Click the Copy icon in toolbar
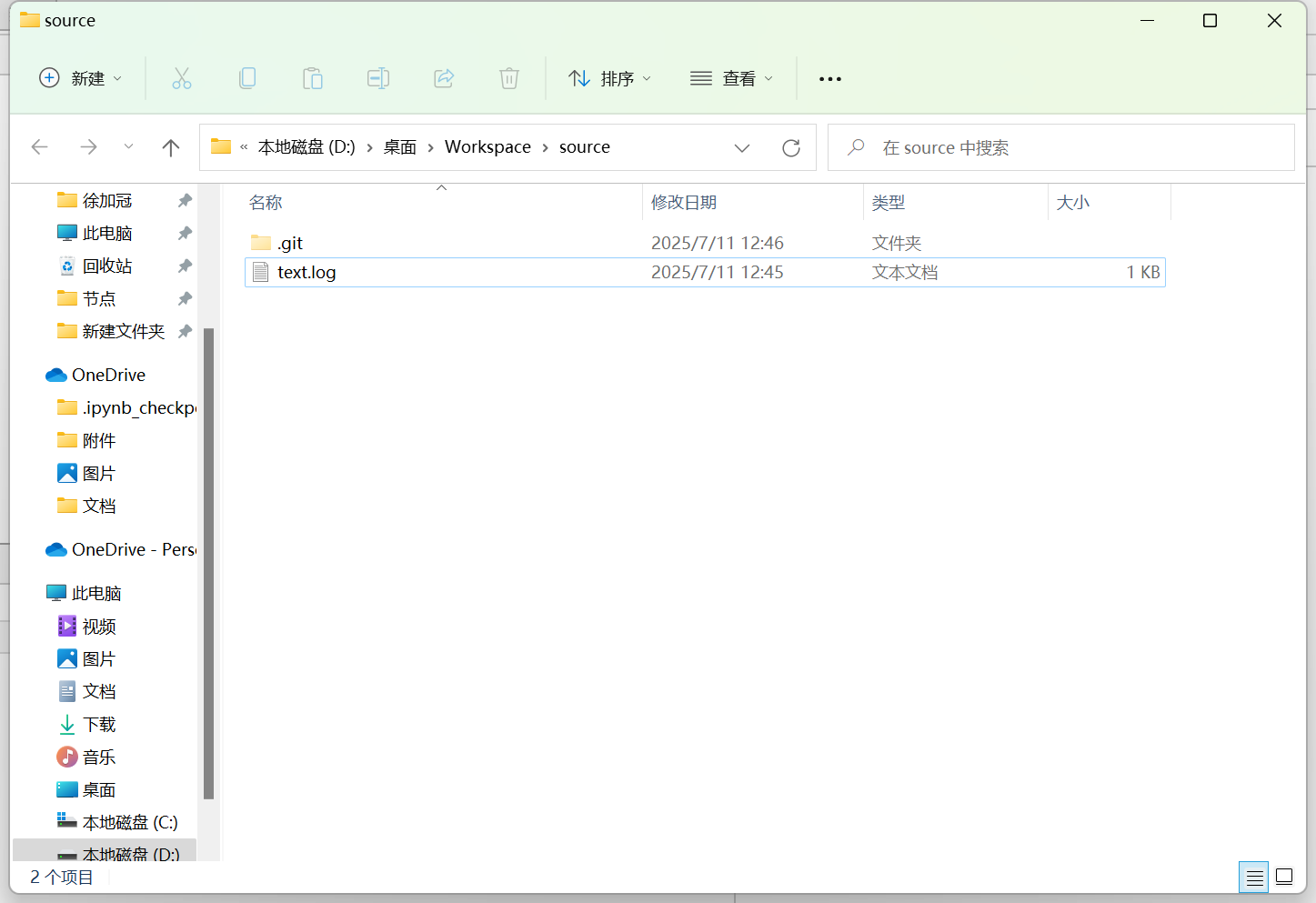 click(247, 78)
